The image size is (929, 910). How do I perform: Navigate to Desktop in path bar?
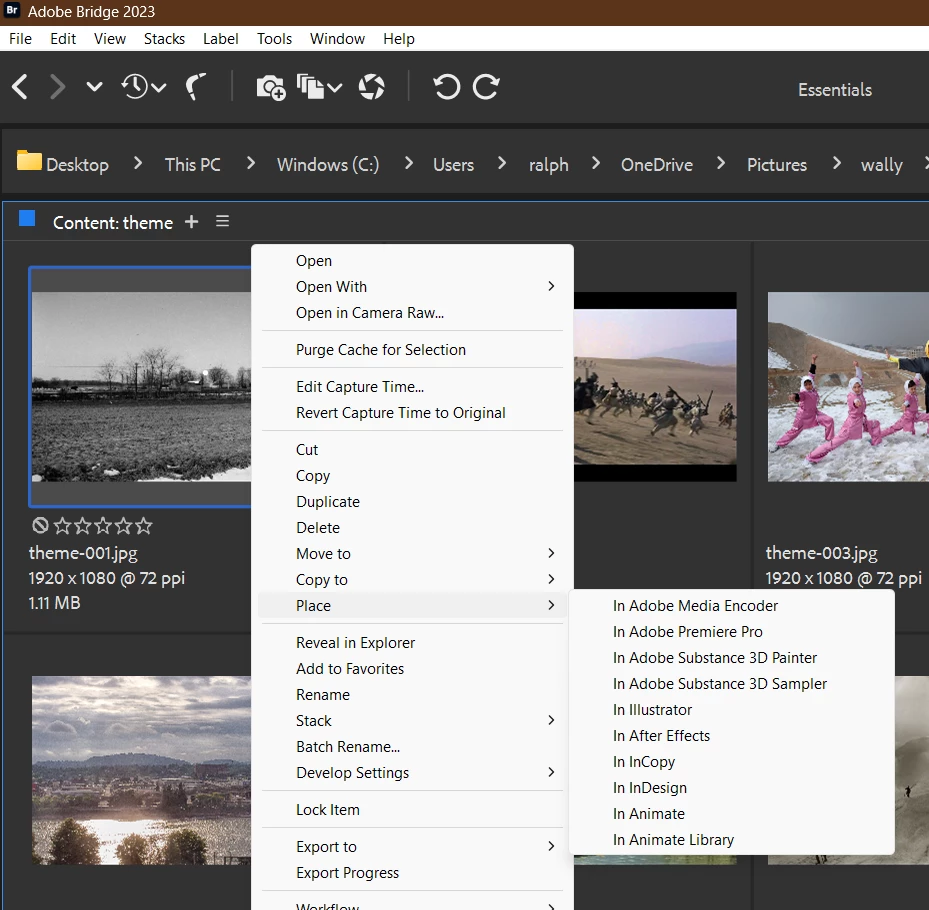78,165
